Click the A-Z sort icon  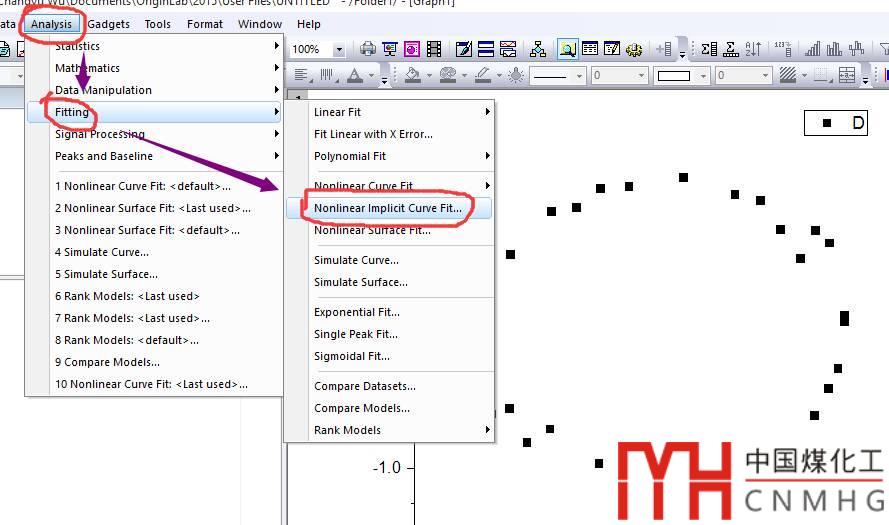pos(753,49)
